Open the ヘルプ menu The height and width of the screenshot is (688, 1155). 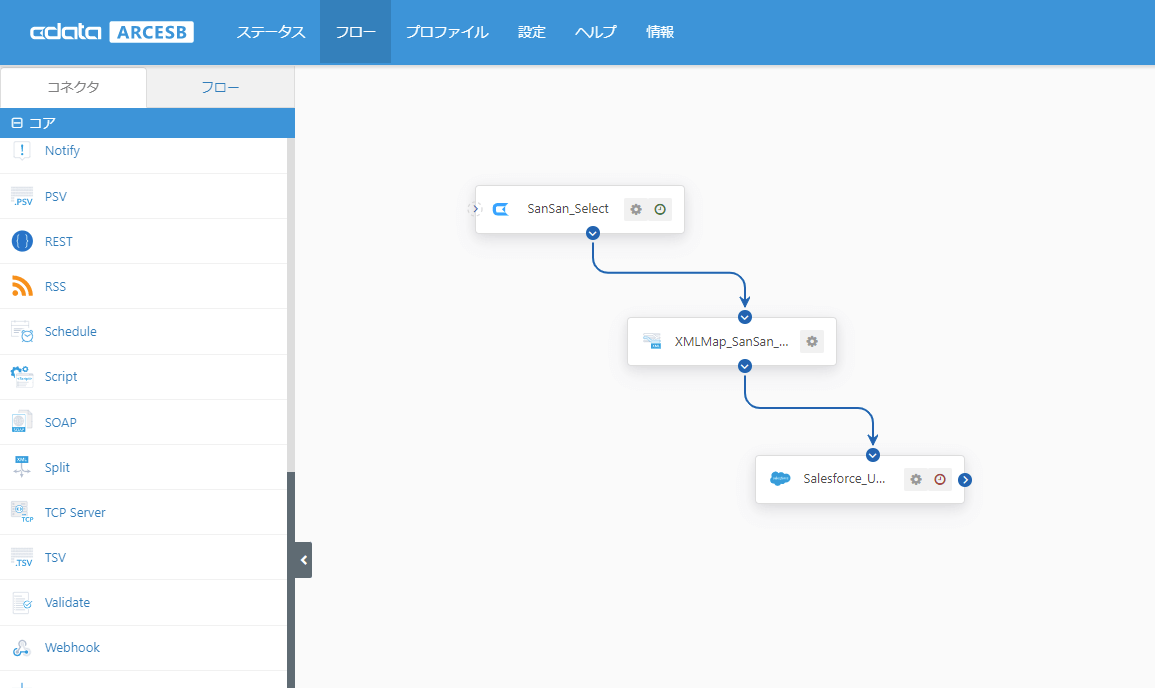point(595,32)
